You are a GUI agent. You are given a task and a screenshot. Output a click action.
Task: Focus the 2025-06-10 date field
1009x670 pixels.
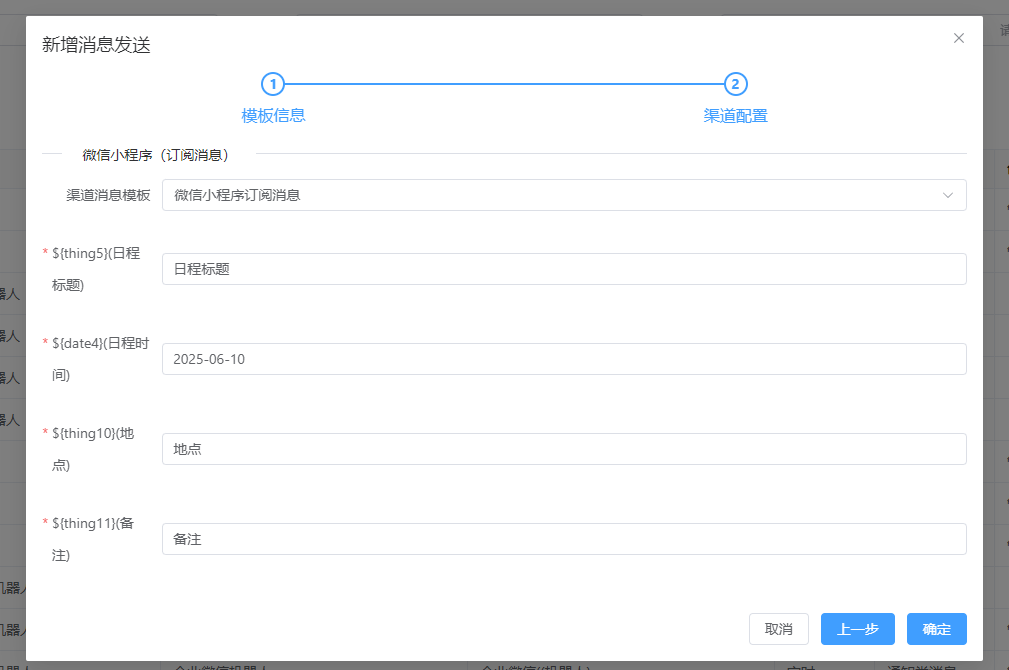tap(564, 359)
